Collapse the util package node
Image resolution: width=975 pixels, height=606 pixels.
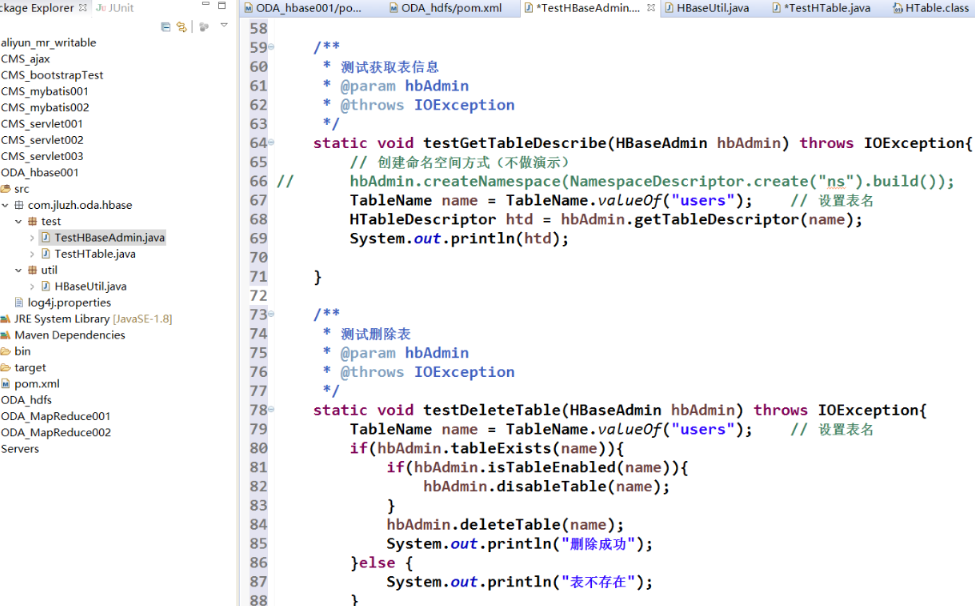(x=19, y=270)
